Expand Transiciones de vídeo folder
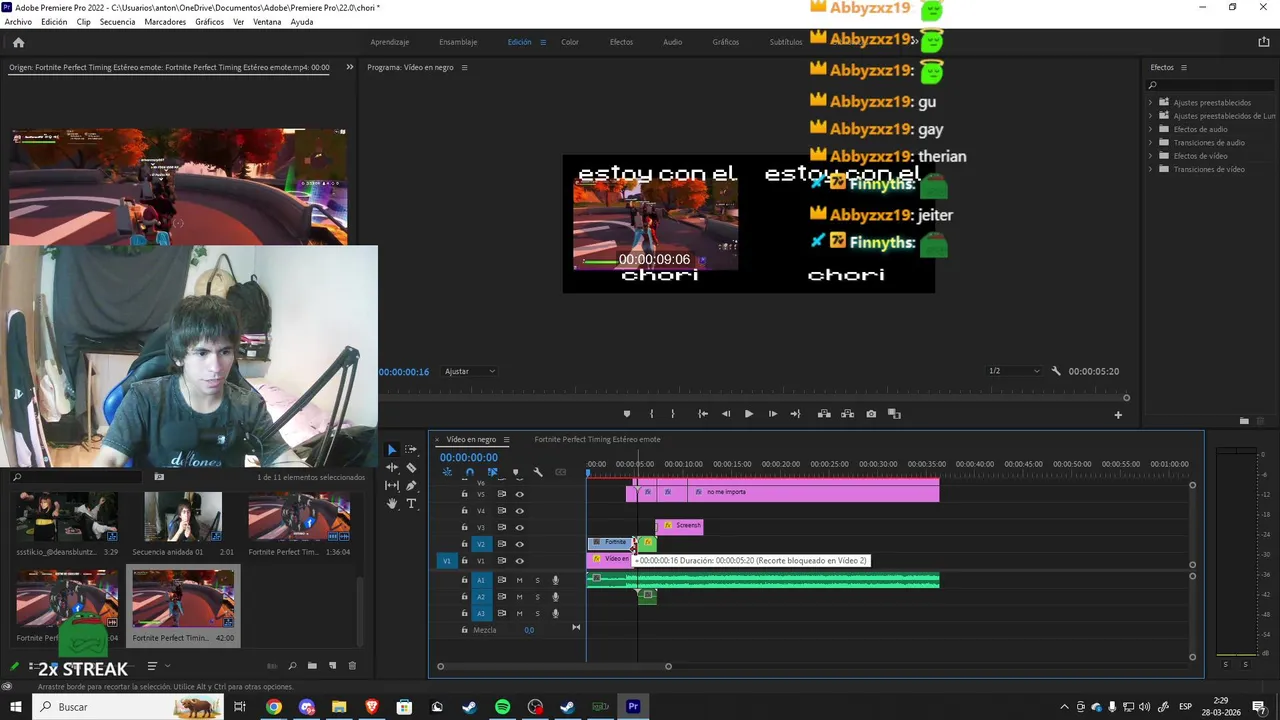 [1150, 169]
